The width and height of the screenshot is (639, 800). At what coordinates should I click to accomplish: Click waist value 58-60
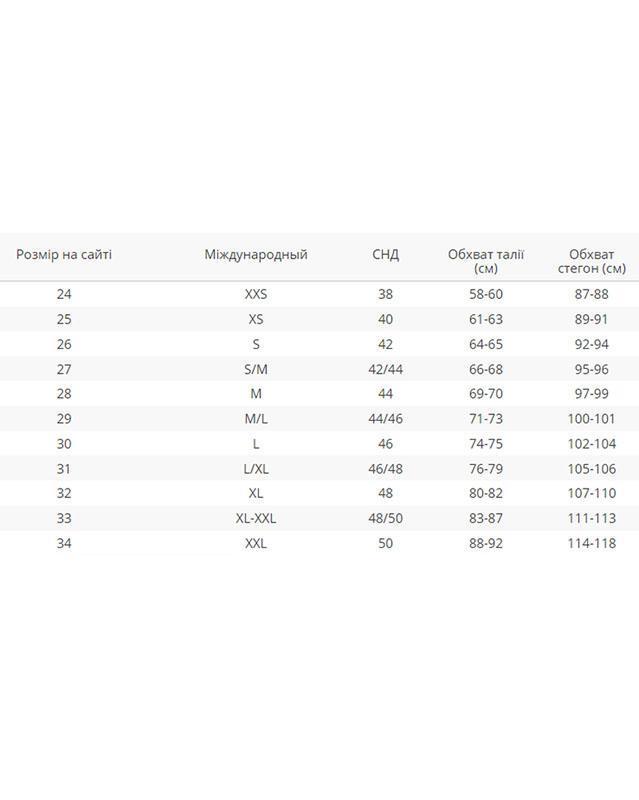pos(486,294)
